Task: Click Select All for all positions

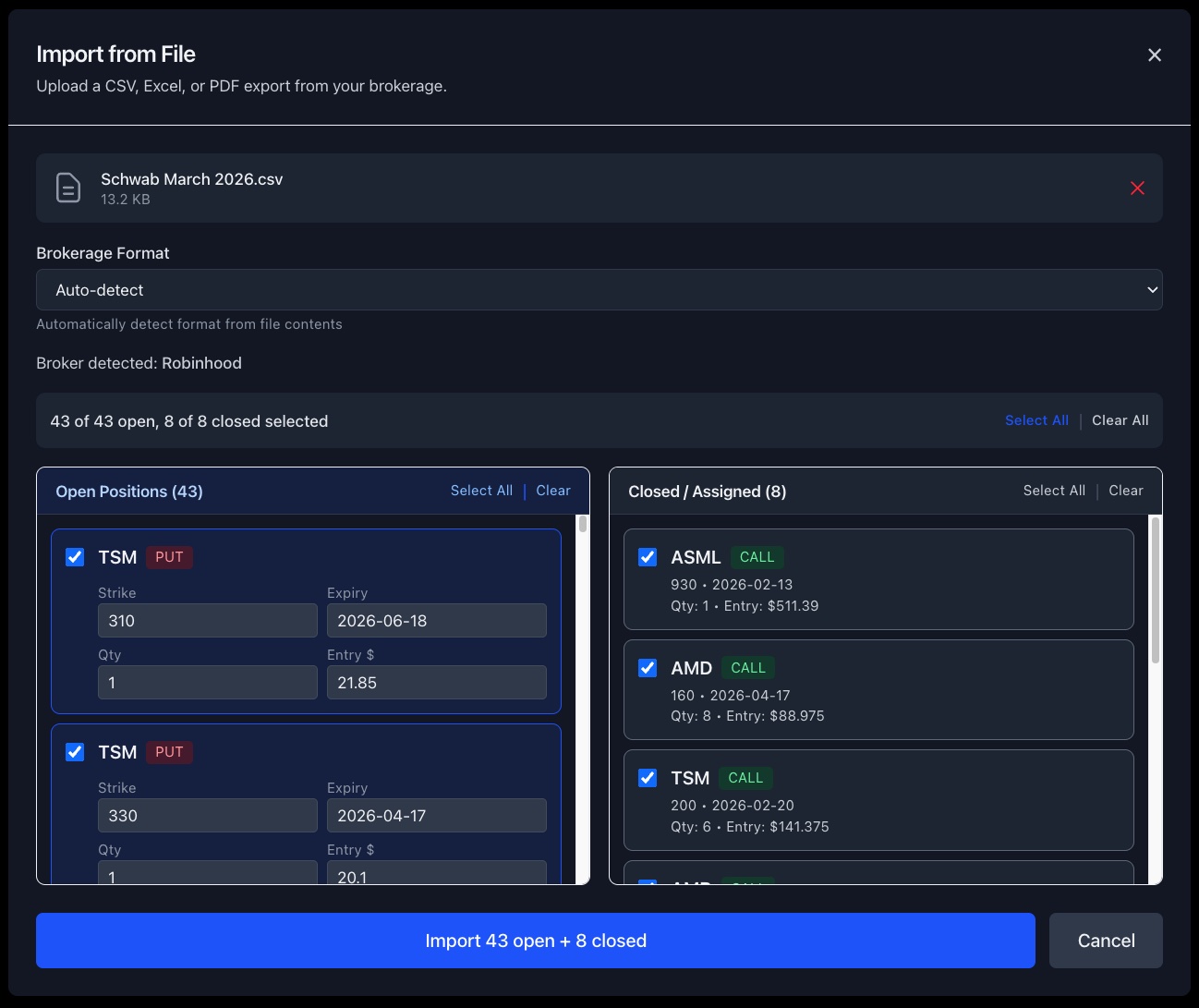Action: (x=1035, y=420)
